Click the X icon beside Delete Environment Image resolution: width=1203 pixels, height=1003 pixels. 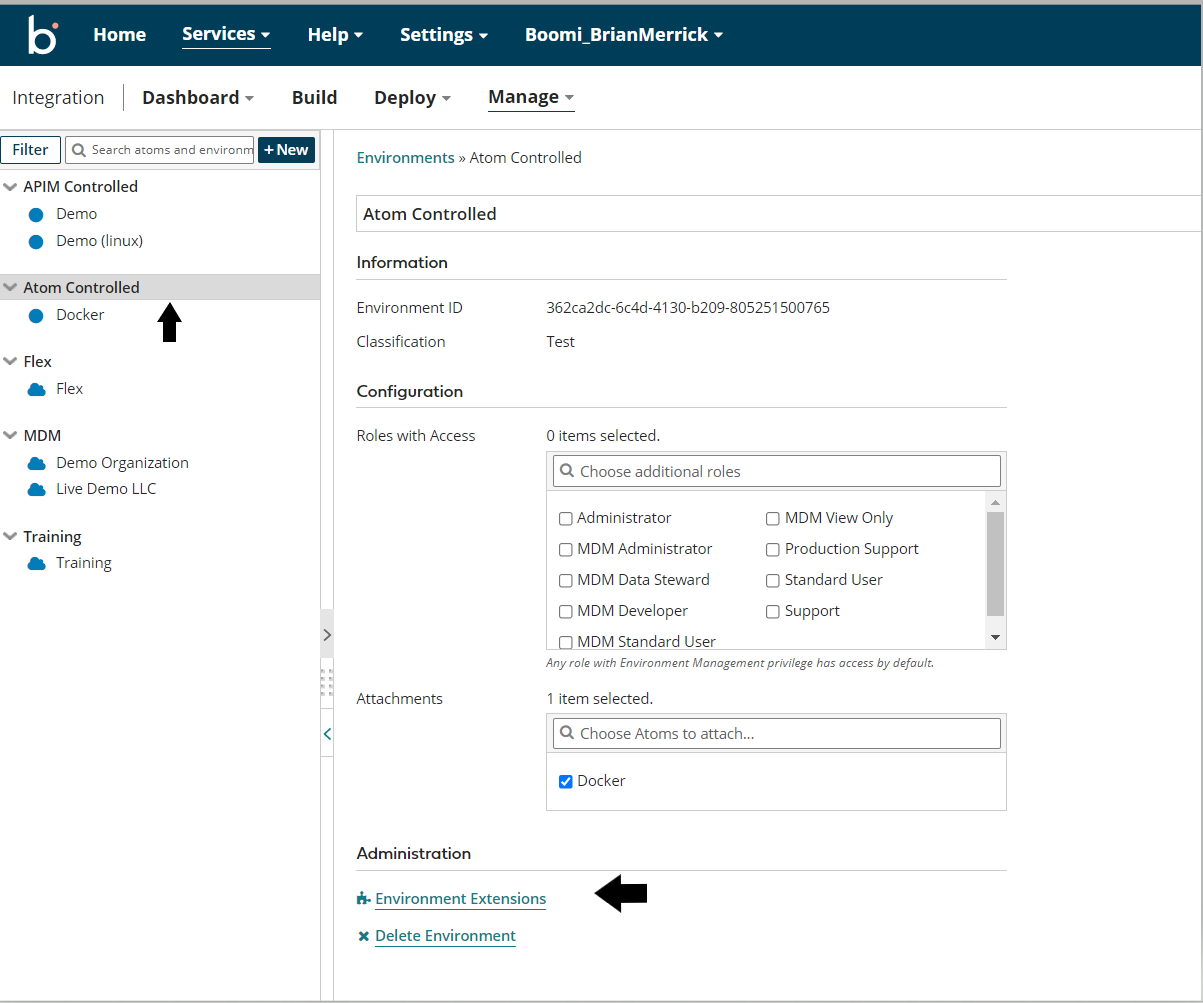[x=362, y=936]
